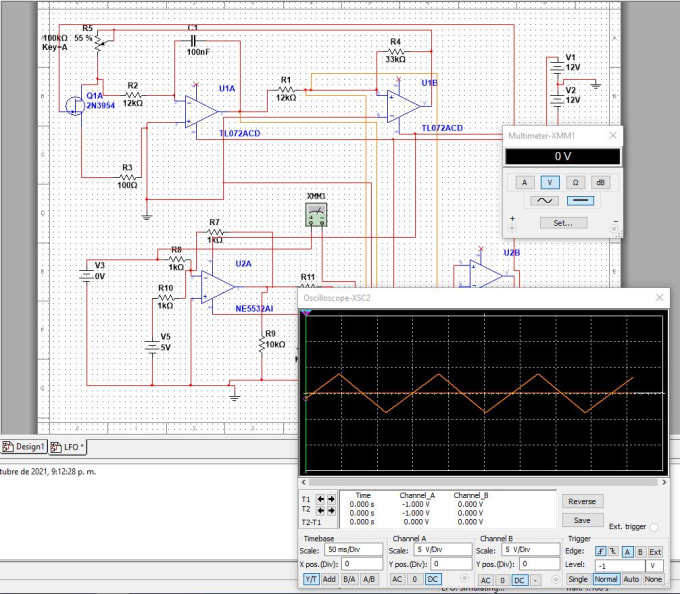Switch multimeter to AC signal mode

545,201
